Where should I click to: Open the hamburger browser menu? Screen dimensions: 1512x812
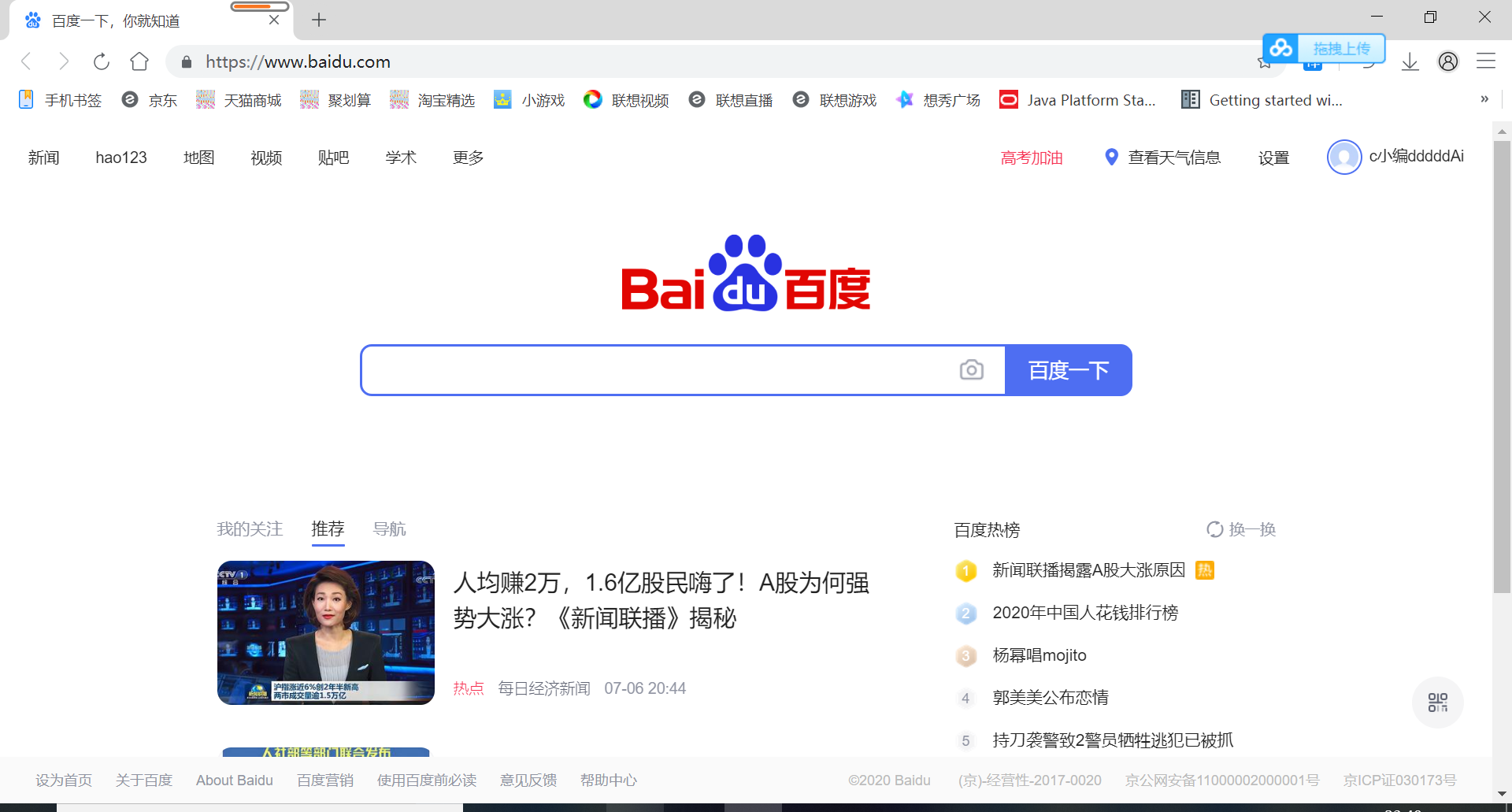[1486, 61]
